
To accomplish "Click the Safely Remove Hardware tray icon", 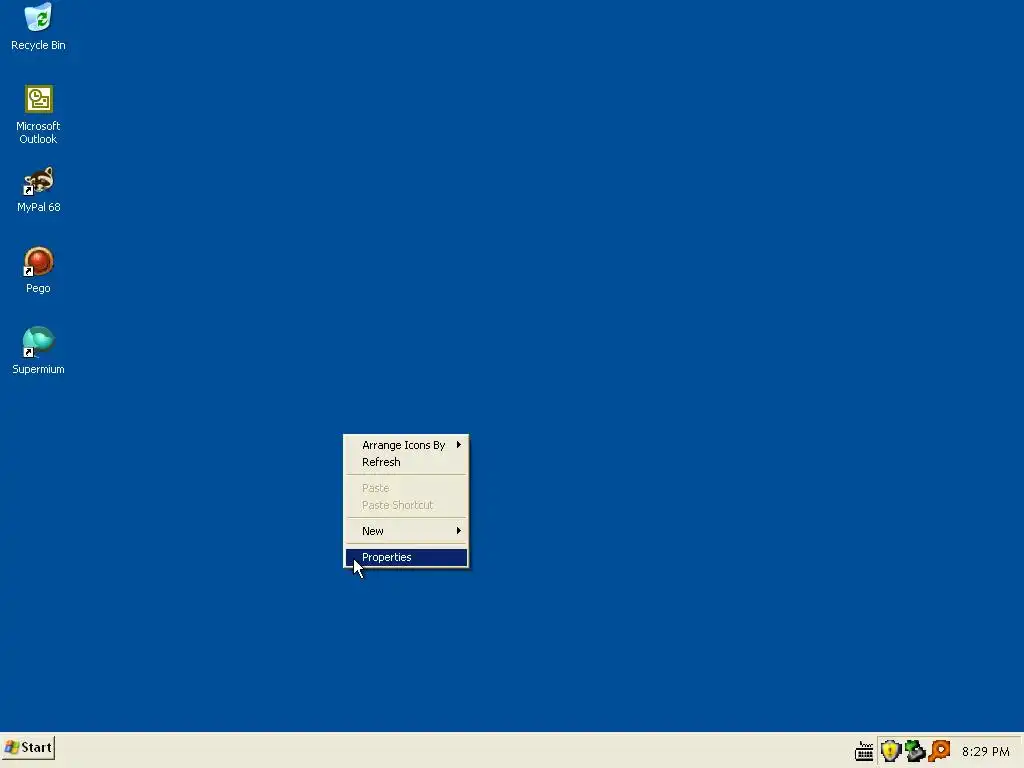I will tap(915, 751).
